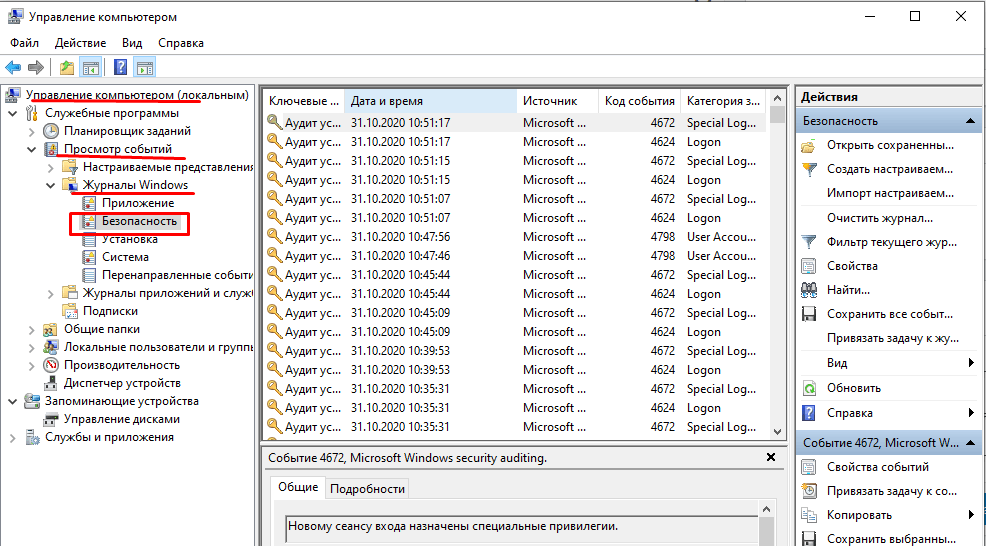Select the Подписки tree item

[110, 311]
